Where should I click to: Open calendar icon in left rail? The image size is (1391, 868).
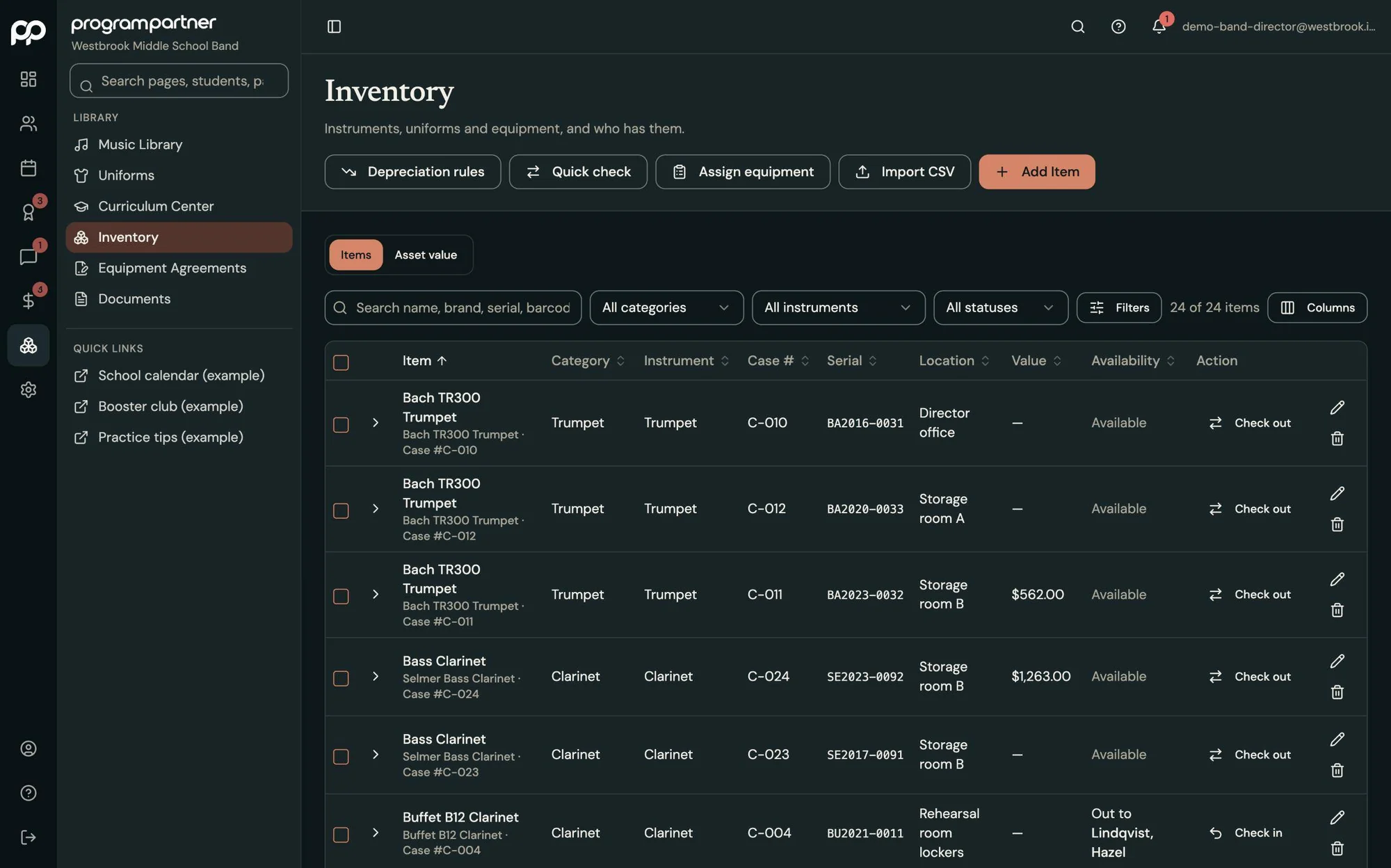29,168
